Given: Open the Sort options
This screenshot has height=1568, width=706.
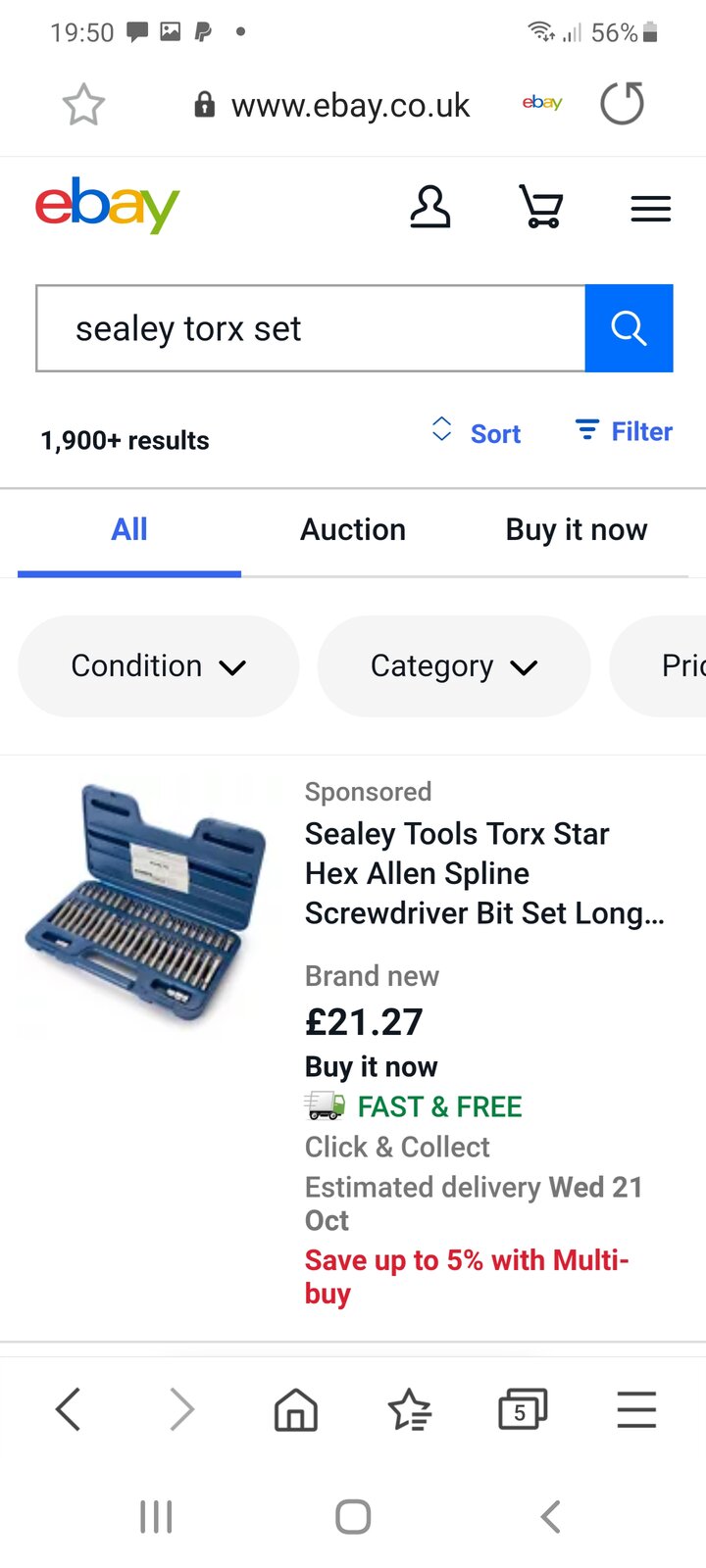Looking at the screenshot, I should [x=477, y=433].
